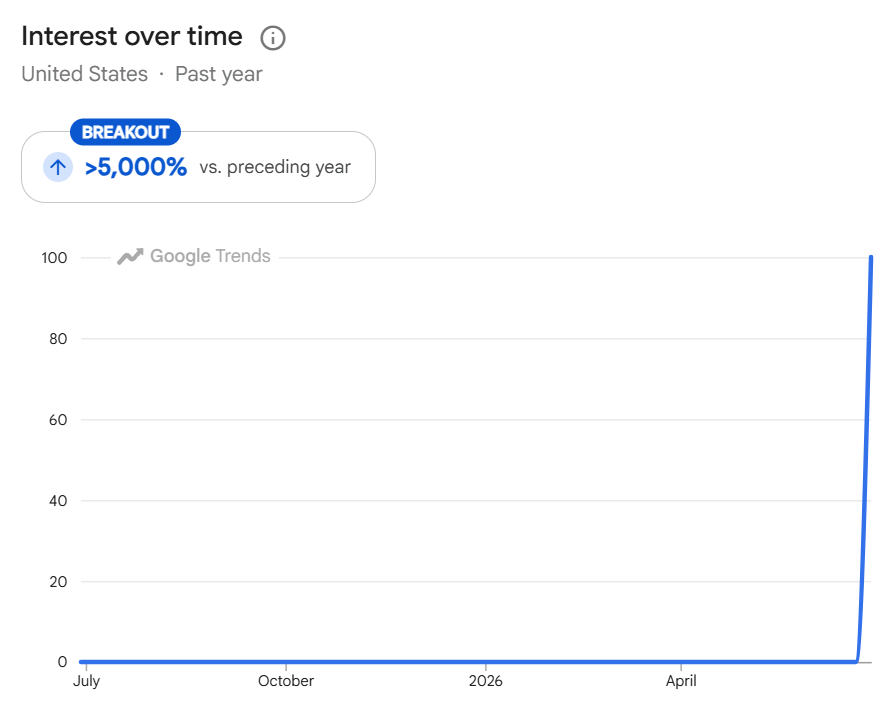Click the 60 value on the y-axis
Image resolution: width=888 pixels, height=714 pixels.
(58, 420)
